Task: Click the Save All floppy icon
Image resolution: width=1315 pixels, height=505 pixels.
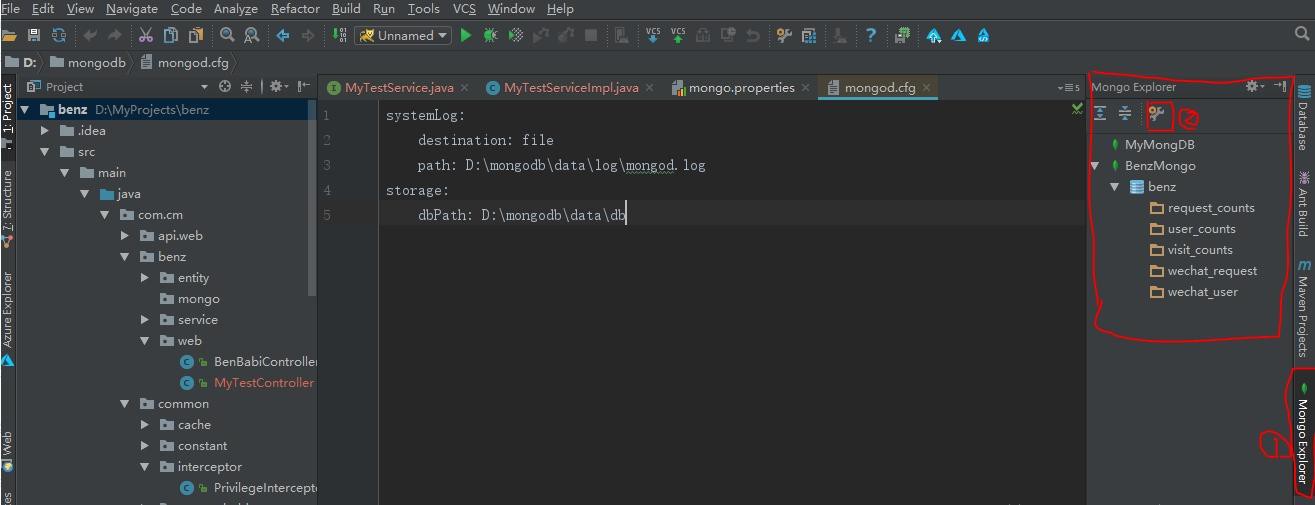Action: pos(34,35)
